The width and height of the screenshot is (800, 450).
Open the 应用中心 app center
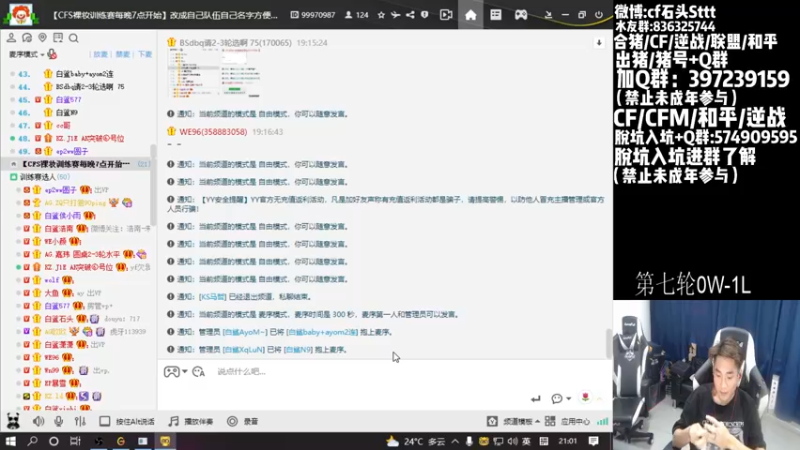click(x=567, y=421)
